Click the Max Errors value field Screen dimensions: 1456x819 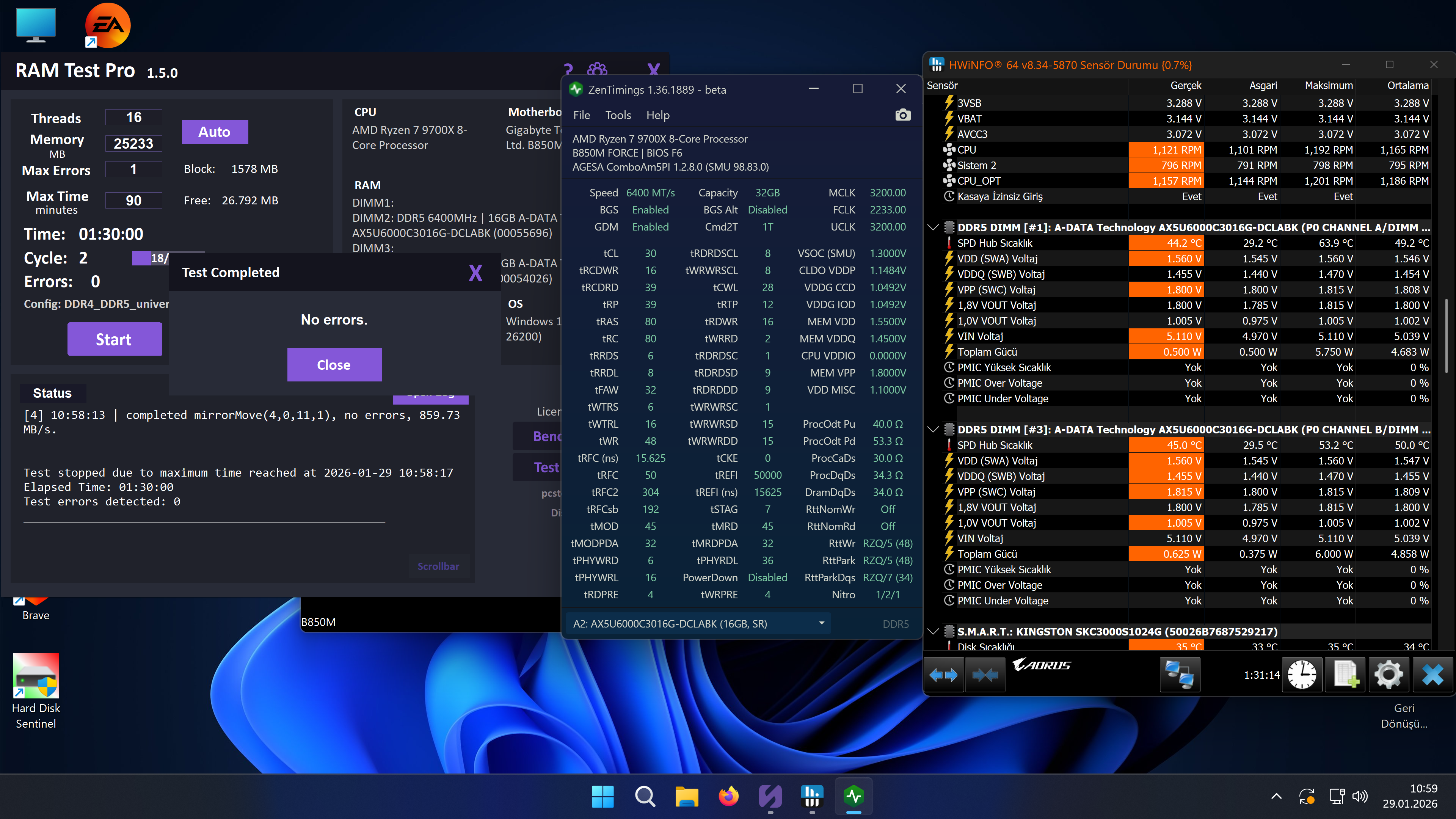click(133, 169)
